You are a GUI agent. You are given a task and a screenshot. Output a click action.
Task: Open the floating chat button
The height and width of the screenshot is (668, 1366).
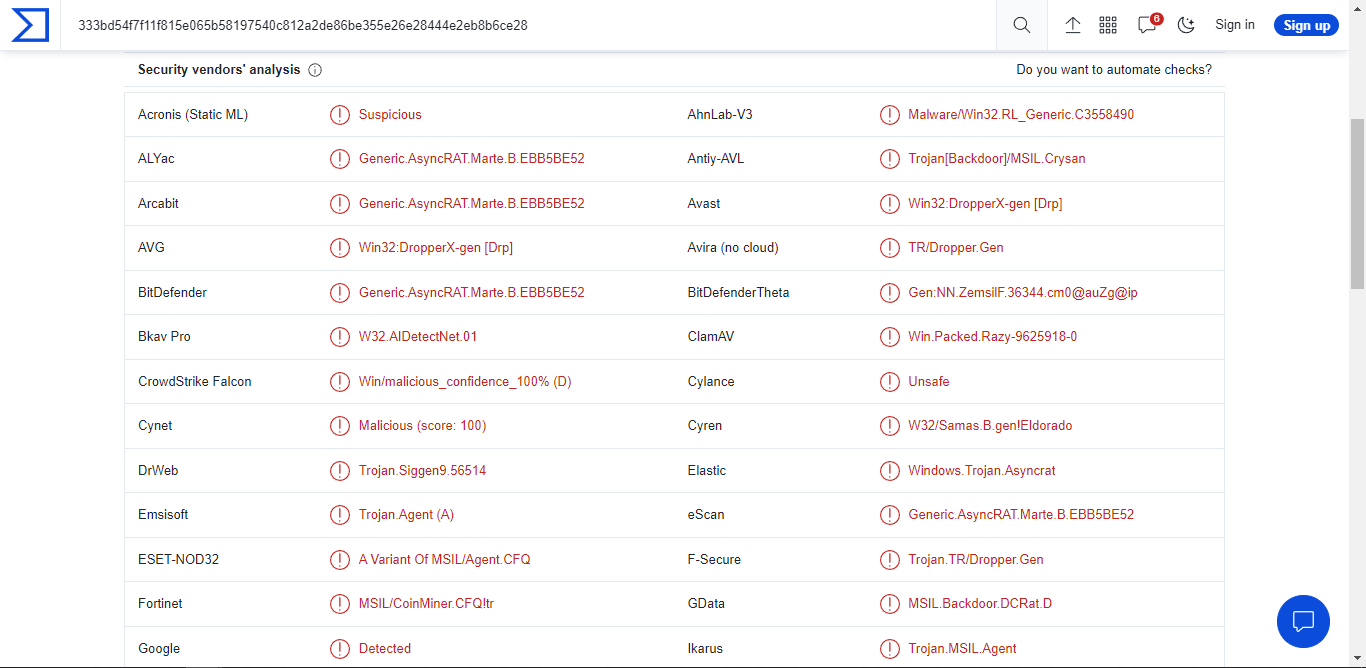[1303, 621]
